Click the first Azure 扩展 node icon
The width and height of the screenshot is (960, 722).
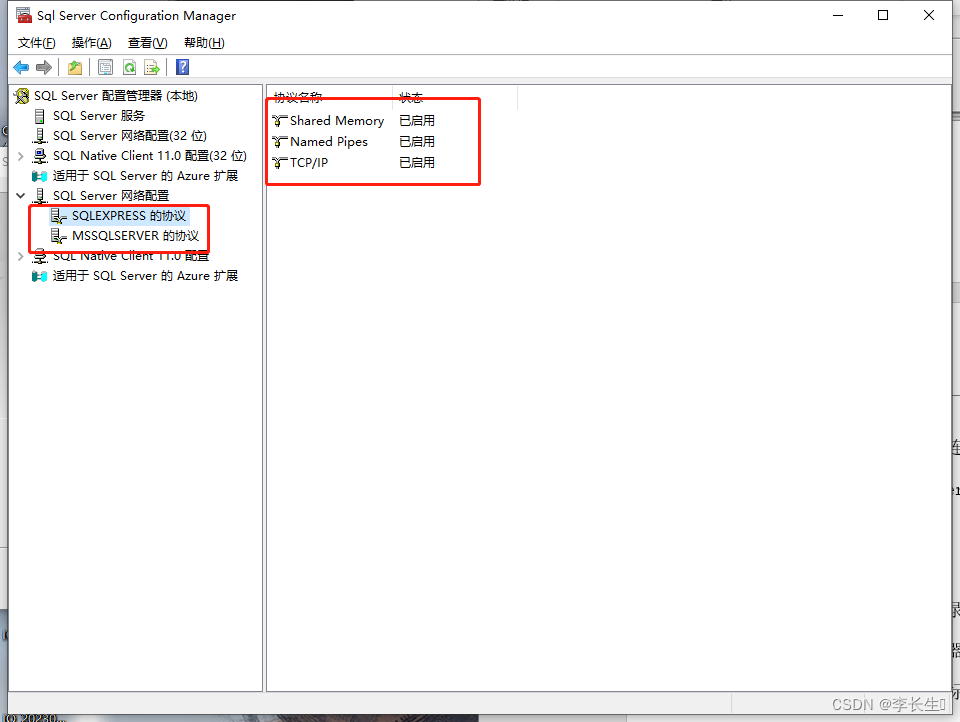40,176
